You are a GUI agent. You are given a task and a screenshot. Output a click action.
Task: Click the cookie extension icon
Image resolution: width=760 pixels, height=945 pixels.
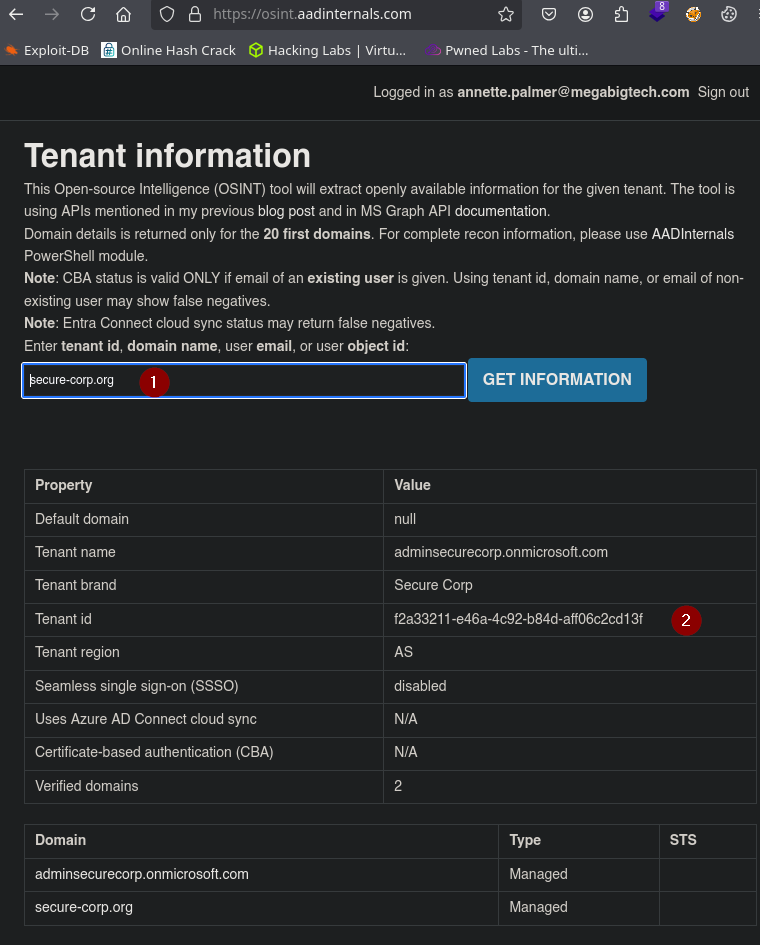(x=729, y=15)
